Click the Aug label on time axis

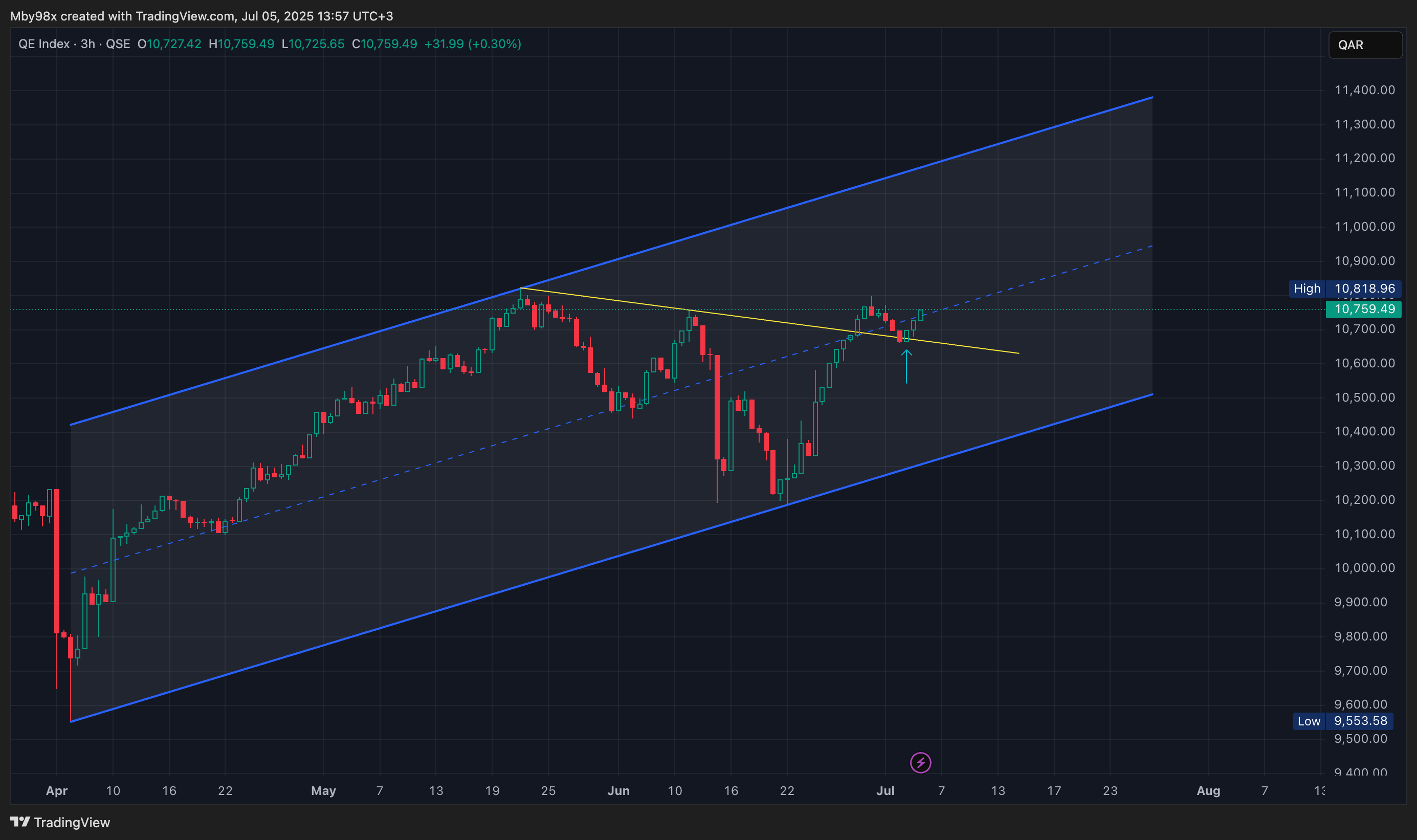pos(1208,791)
